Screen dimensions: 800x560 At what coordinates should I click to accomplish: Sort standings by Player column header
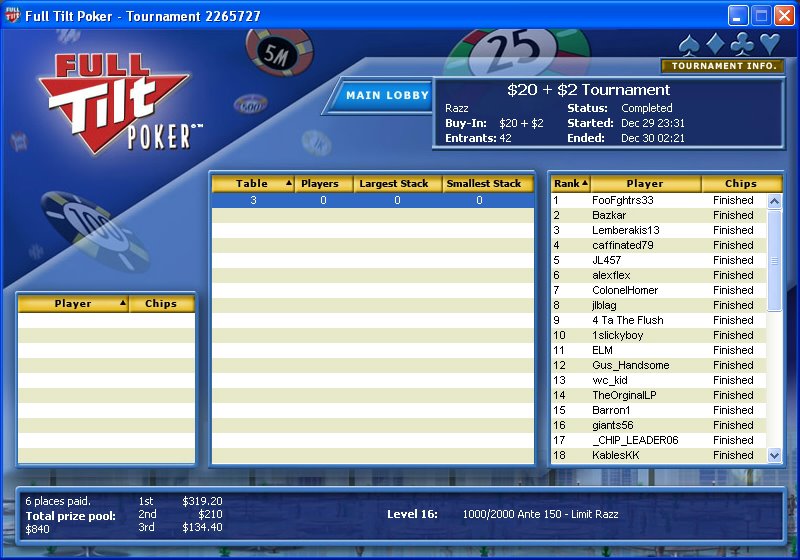(x=645, y=184)
